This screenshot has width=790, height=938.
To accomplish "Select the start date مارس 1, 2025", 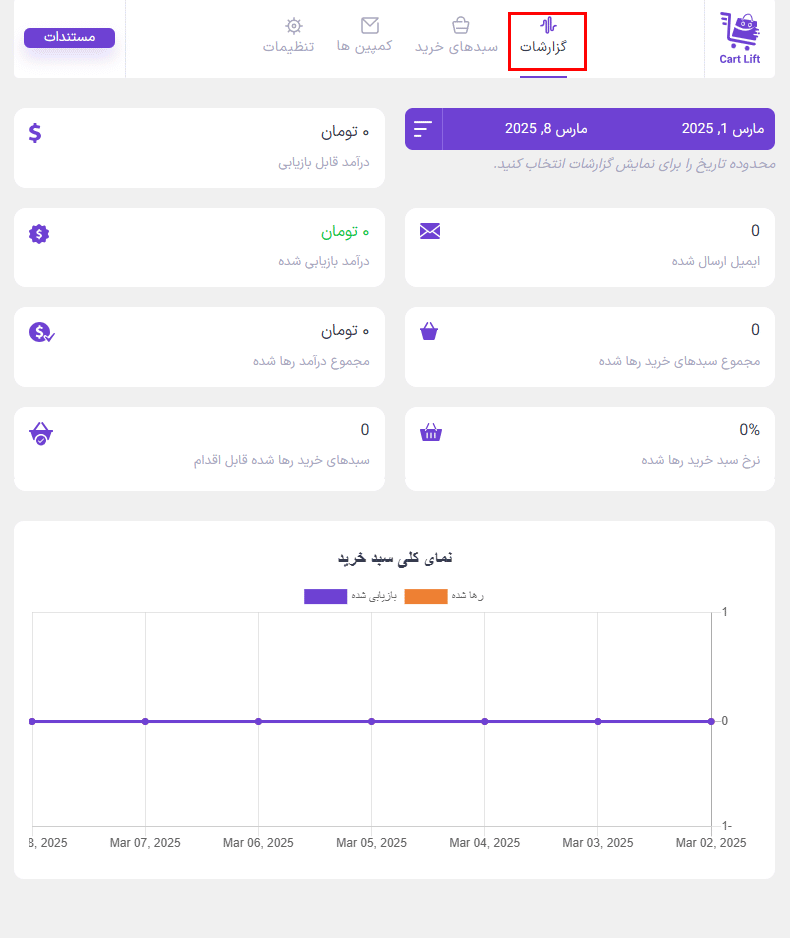I will coord(722,129).
